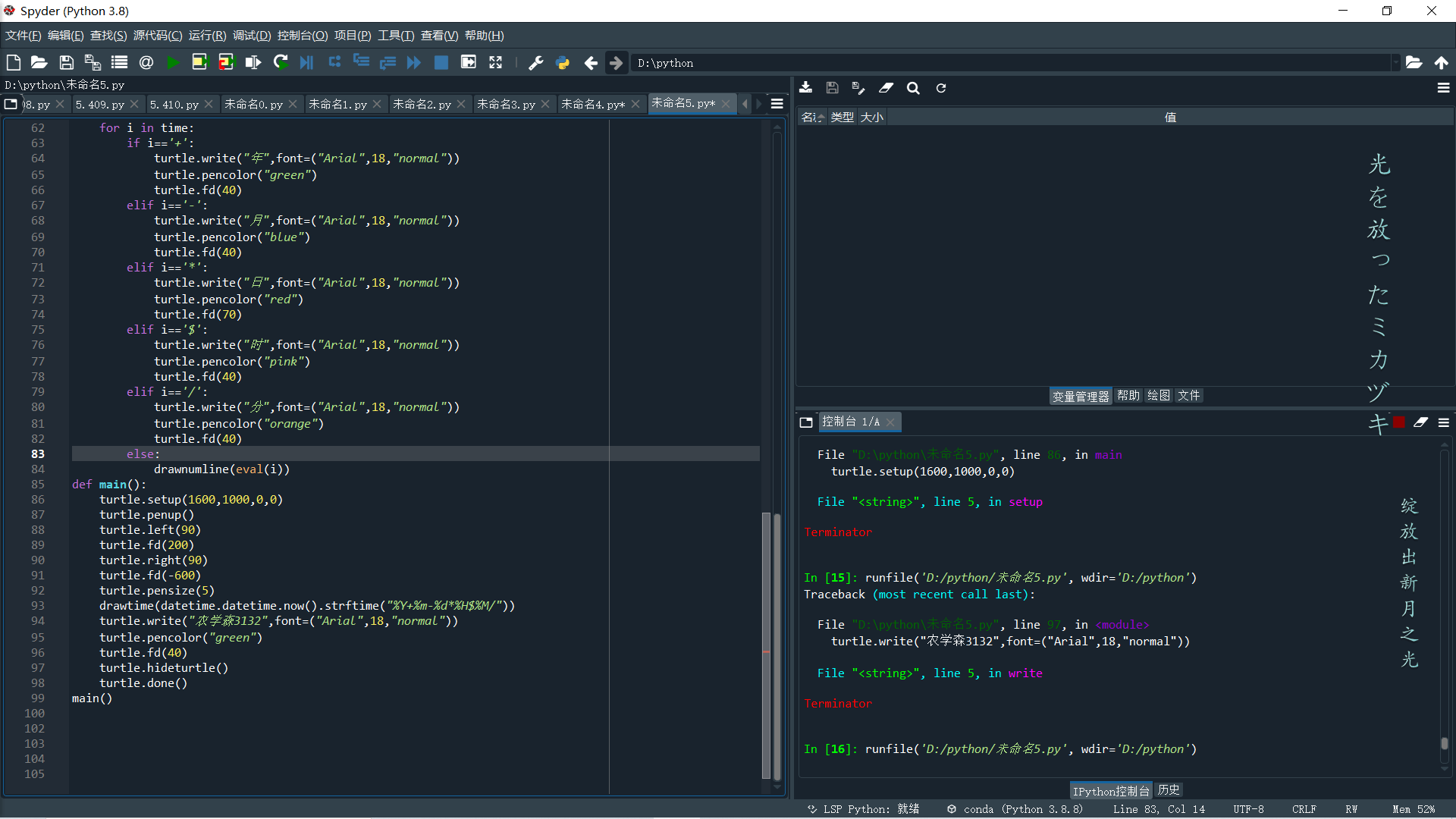Open the 绘图 plots pane tab

tap(1158, 396)
